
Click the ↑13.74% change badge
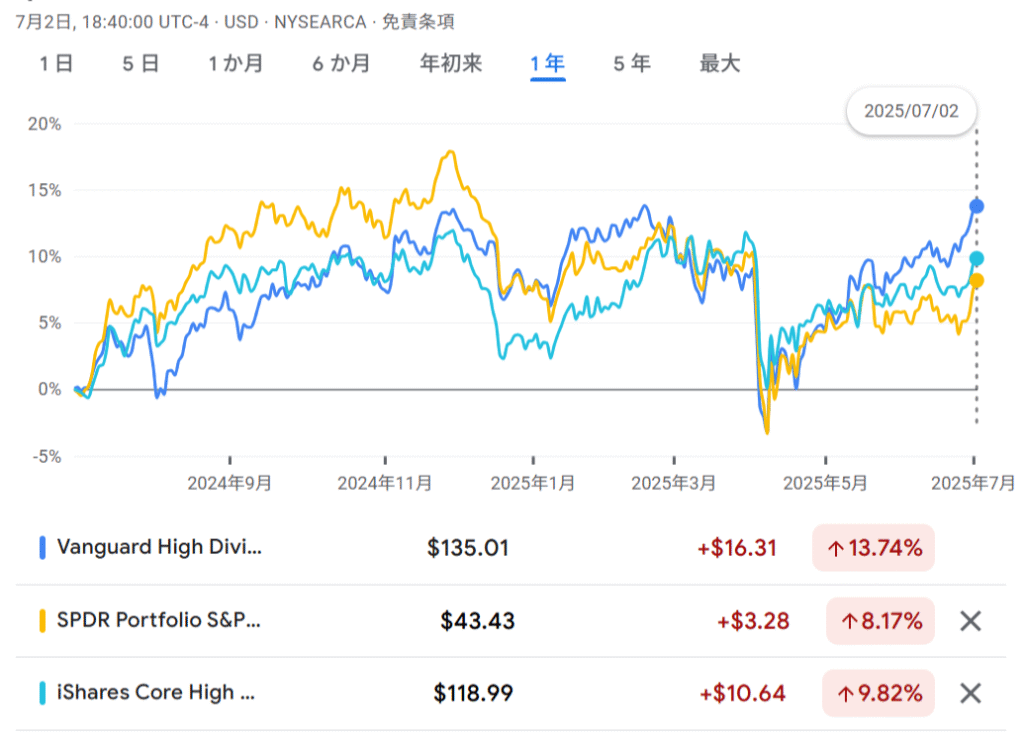click(873, 548)
